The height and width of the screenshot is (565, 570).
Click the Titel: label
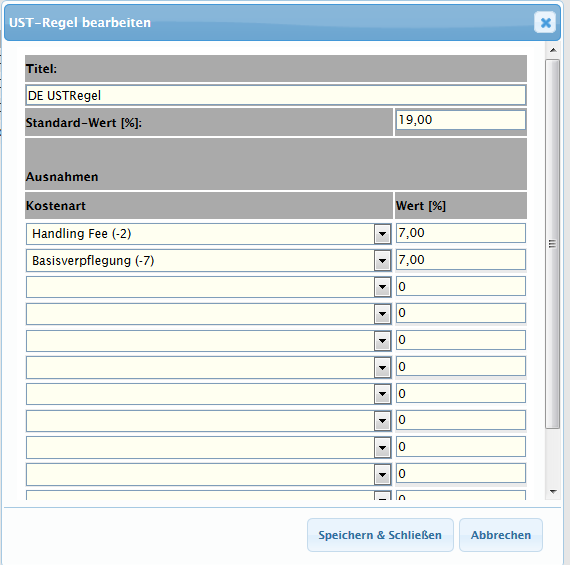pos(41,69)
